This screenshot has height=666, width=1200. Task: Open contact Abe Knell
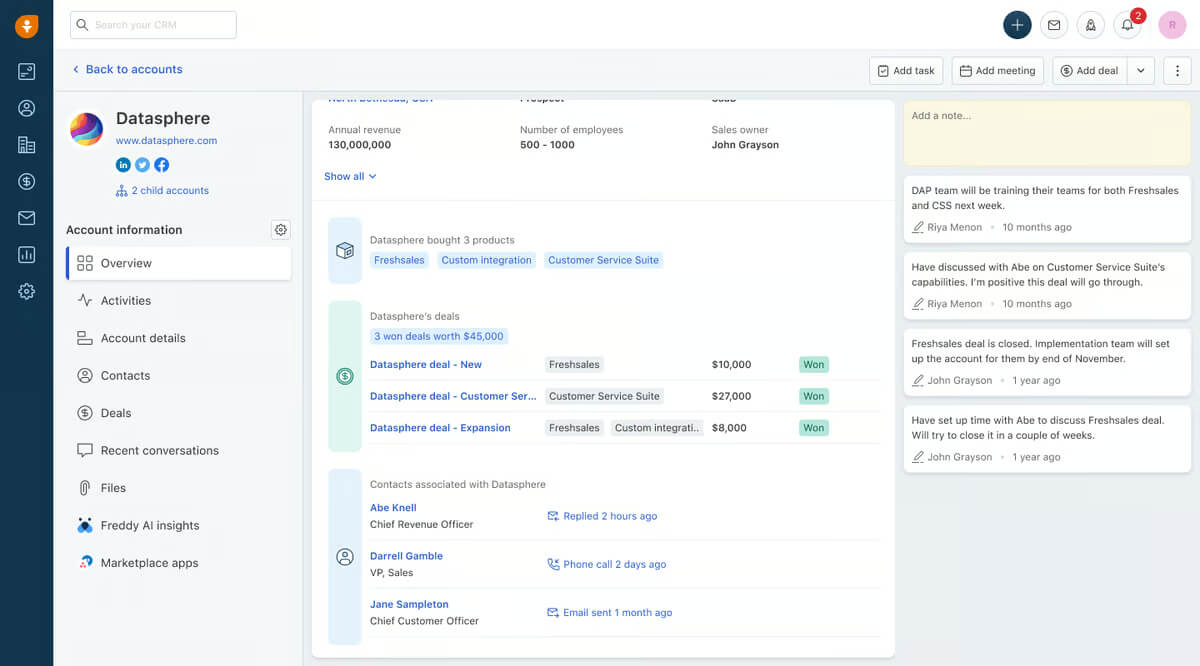coord(393,508)
